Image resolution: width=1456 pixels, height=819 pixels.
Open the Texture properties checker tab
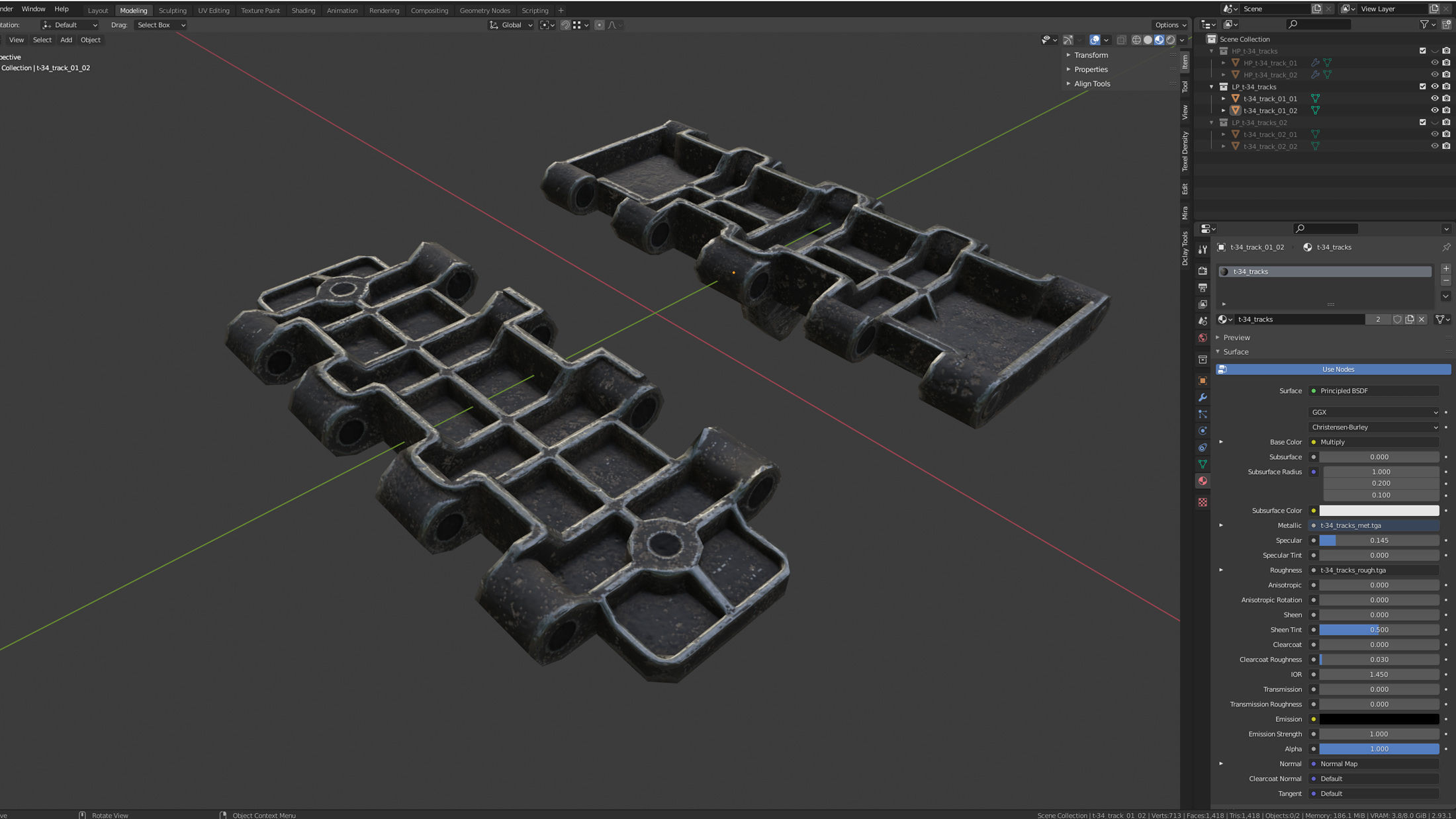(x=1203, y=502)
